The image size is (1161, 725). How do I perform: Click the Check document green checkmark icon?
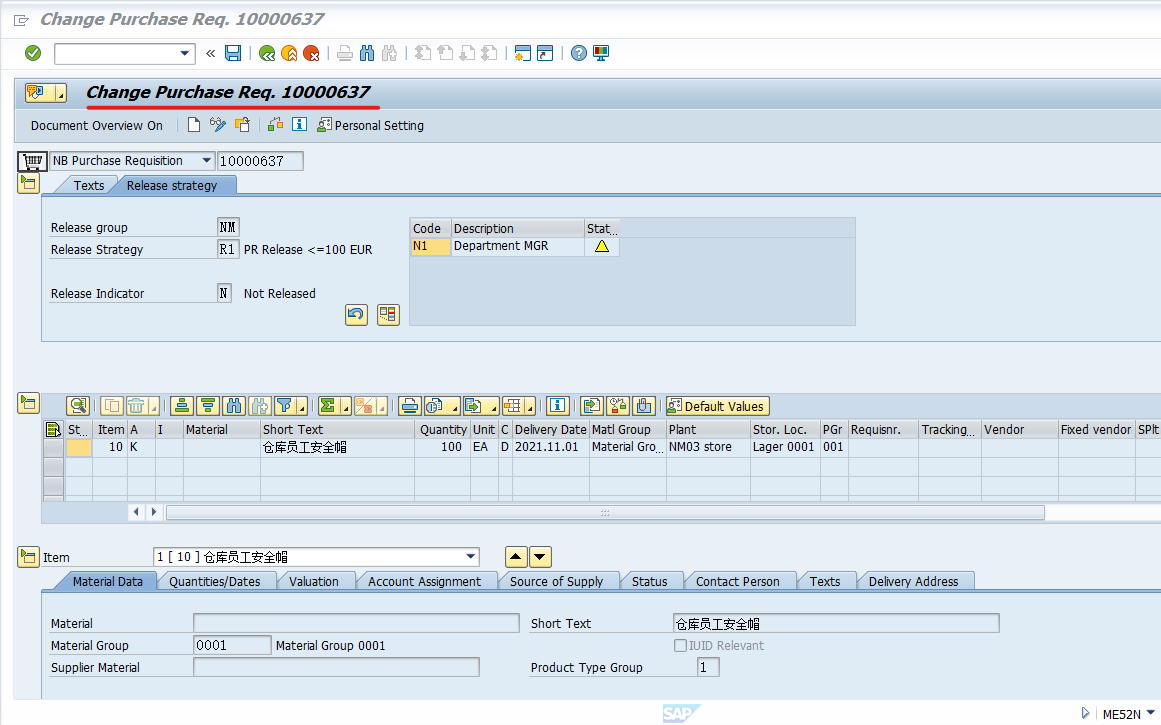[x=32, y=52]
